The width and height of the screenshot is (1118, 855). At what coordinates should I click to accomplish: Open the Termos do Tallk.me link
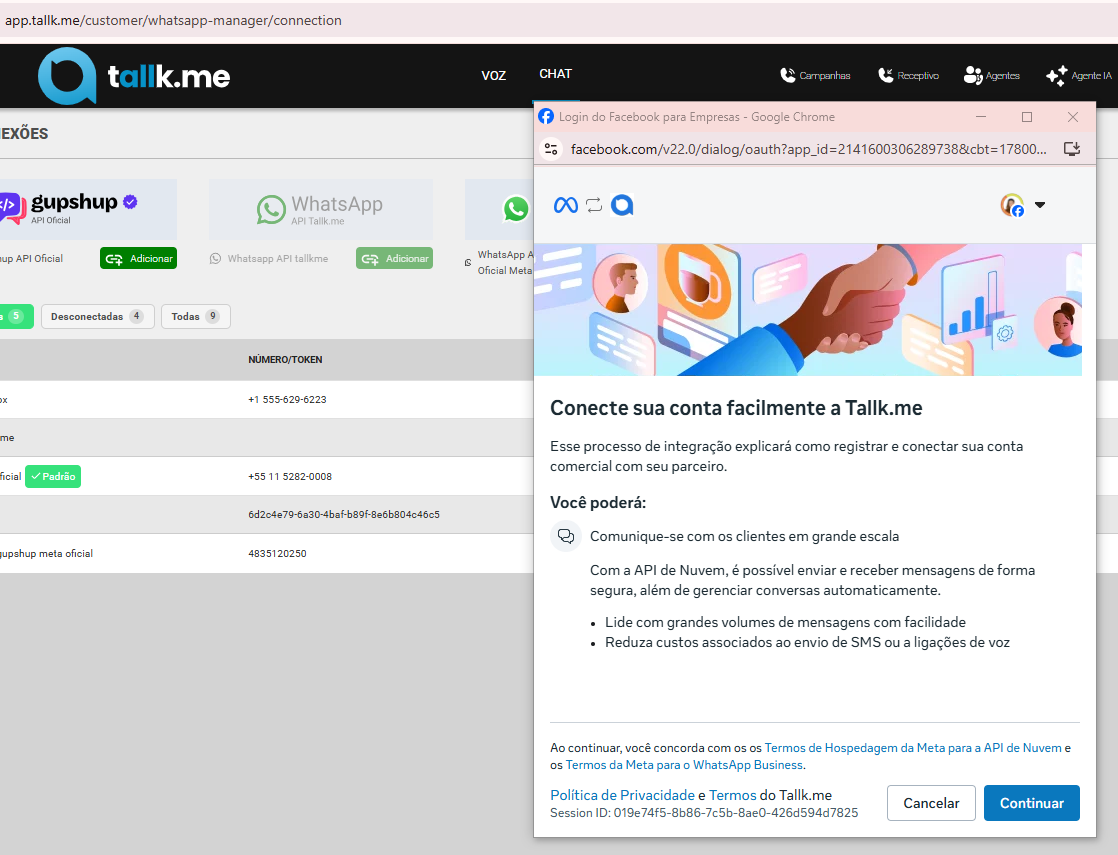point(732,795)
